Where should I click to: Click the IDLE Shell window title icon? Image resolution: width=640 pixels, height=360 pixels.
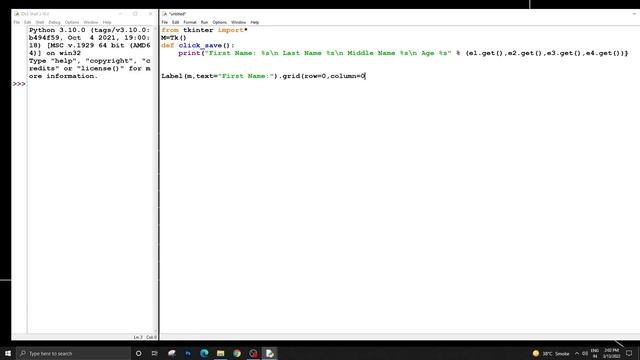click(17, 14)
